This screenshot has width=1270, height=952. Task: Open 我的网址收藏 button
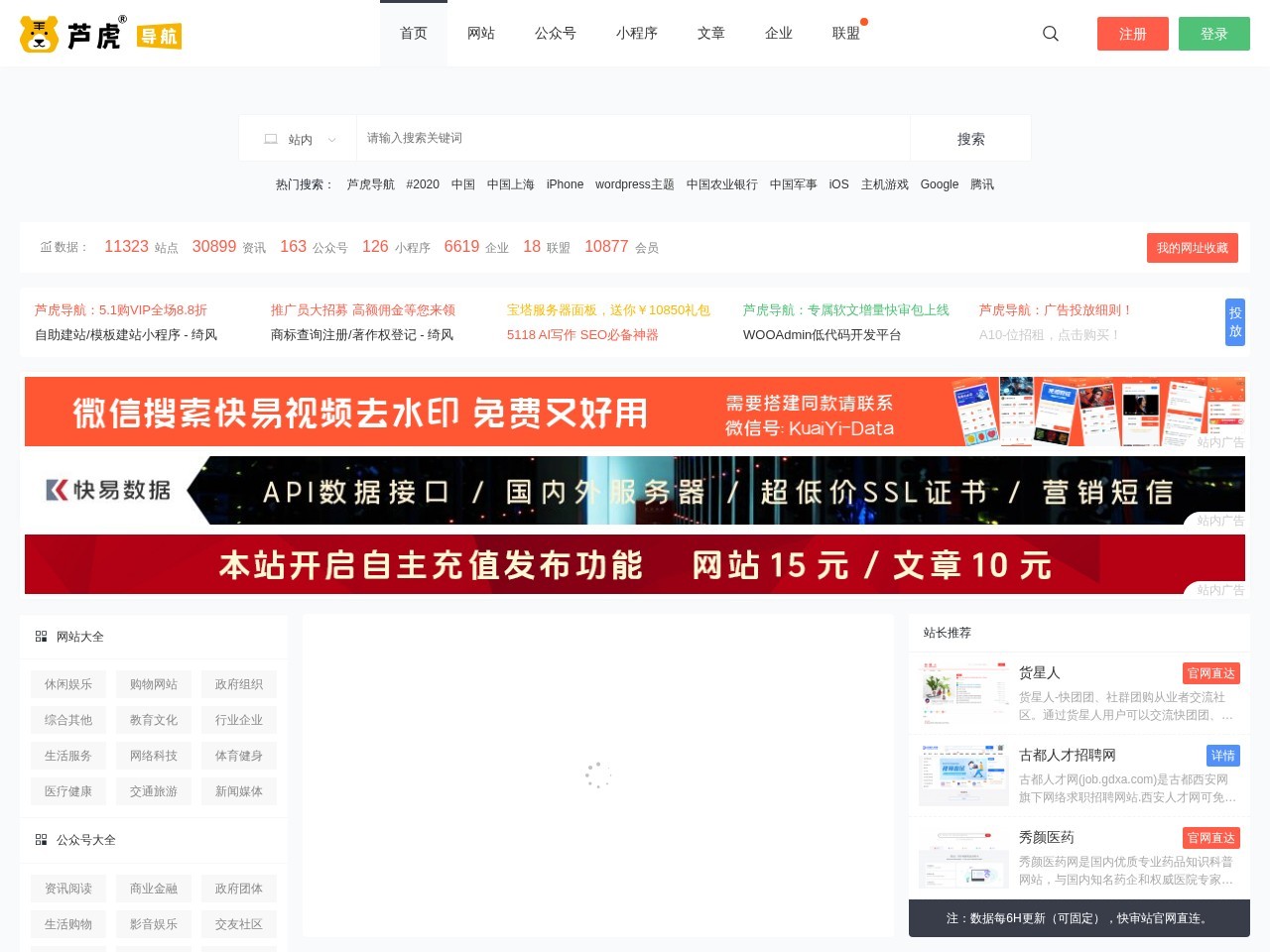pyautogui.click(x=1193, y=248)
